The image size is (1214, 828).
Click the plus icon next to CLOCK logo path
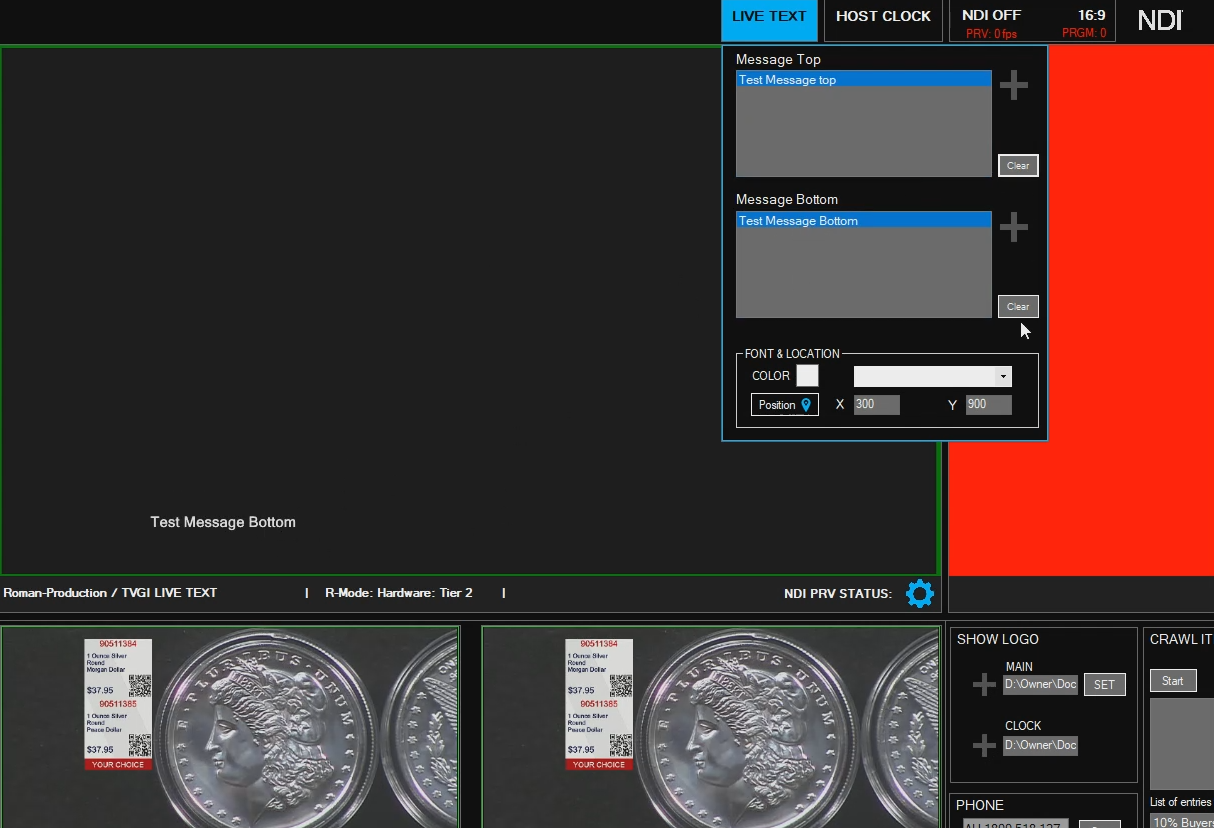(983, 744)
